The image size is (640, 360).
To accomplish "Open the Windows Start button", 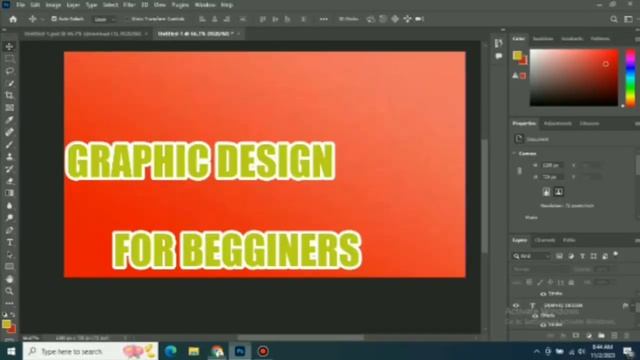I will 11,351.
